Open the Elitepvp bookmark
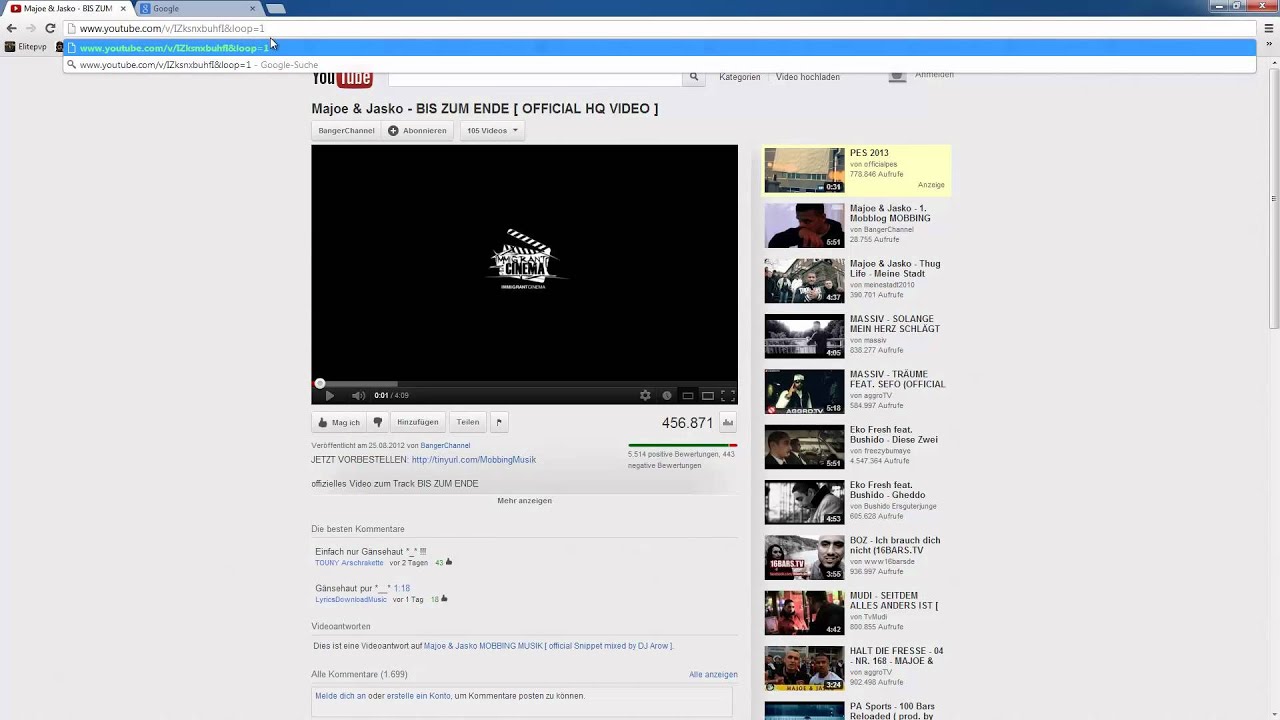Screen dimensions: 1280x720 tap(26, 47)
